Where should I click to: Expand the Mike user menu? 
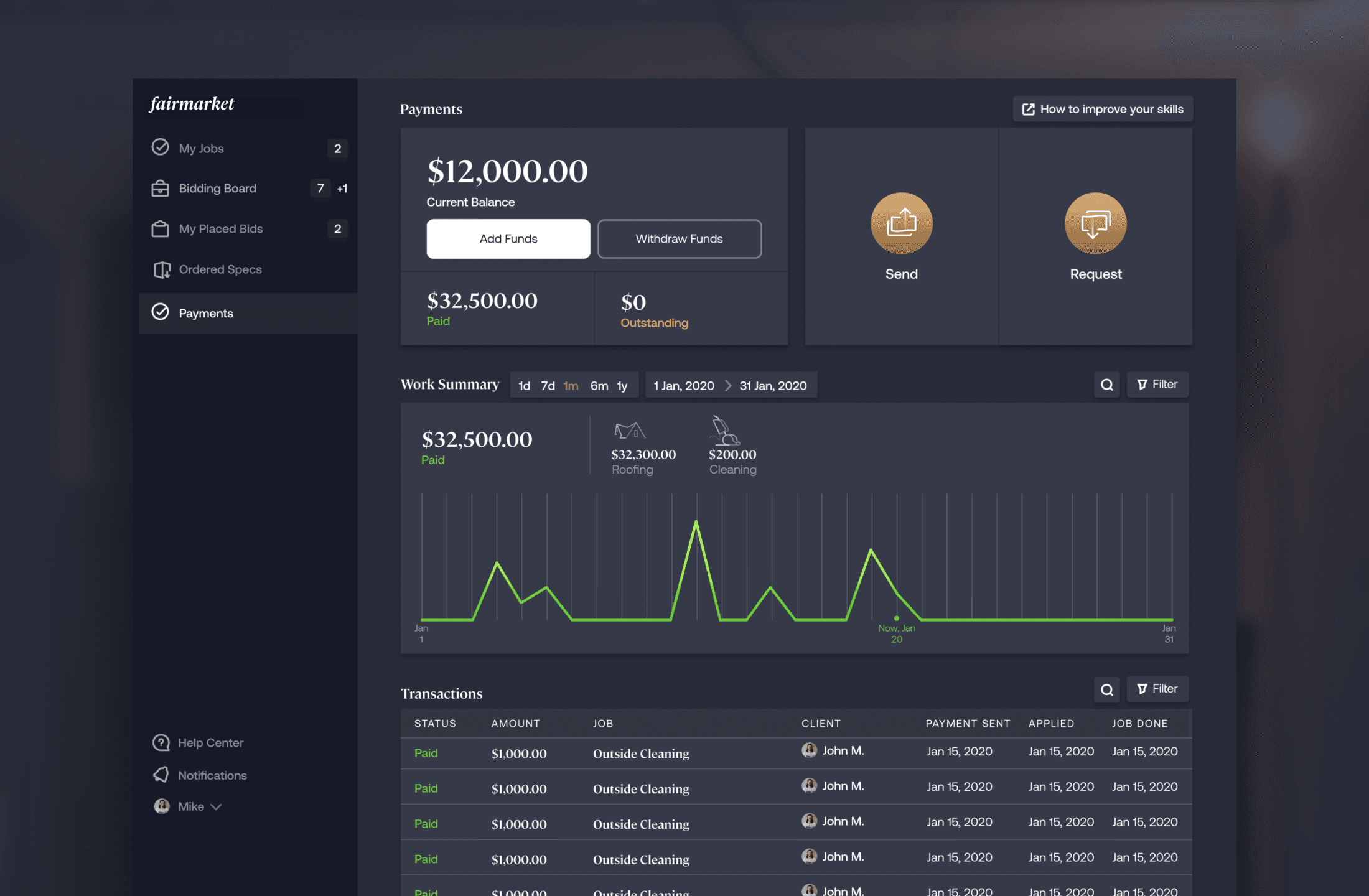[x=192, y=806]
